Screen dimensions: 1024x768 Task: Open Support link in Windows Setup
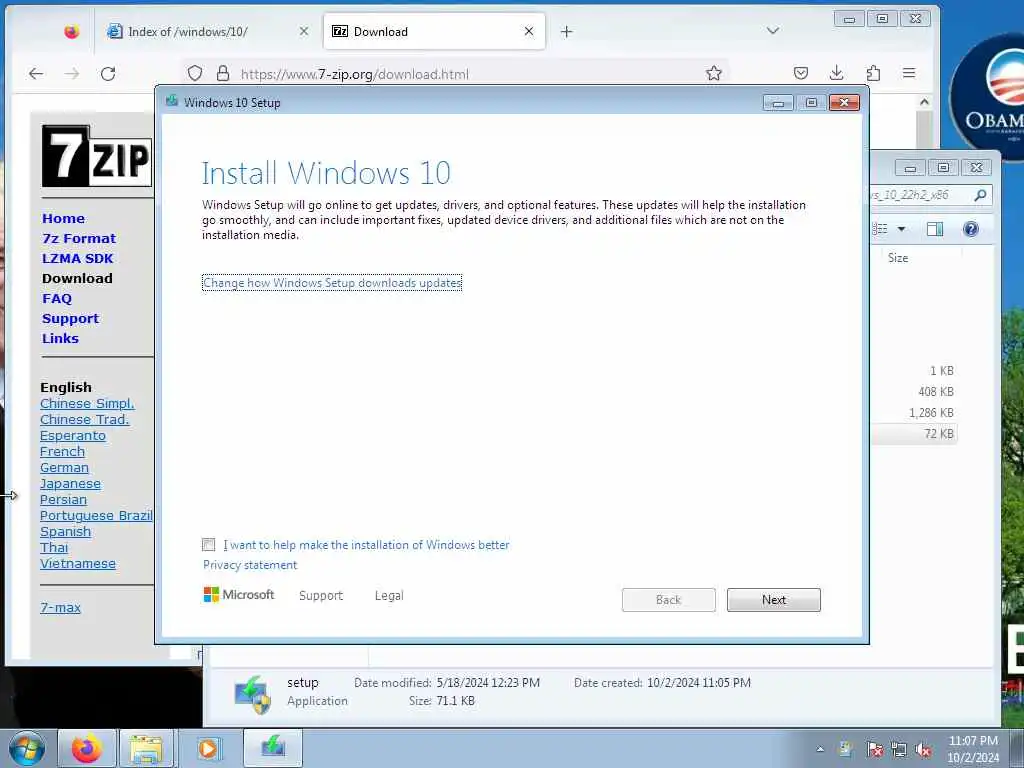[x=321, y=596]
